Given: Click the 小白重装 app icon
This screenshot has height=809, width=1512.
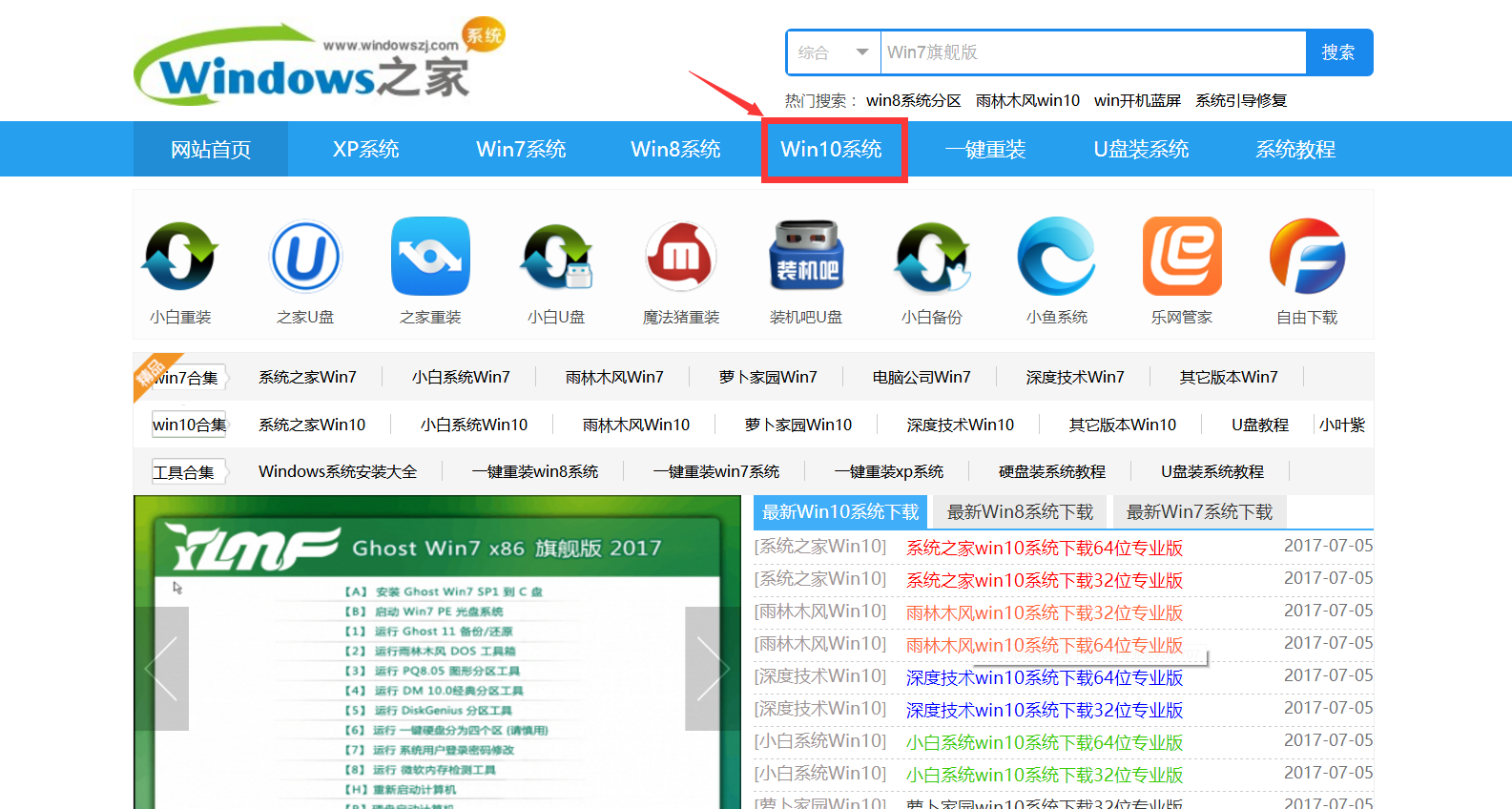Looking at the screenshot, I should coord(180,256).
